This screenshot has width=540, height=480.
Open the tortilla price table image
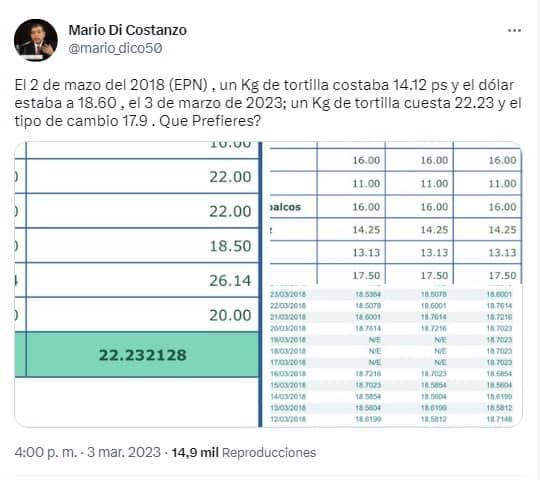[x=137, y=284]
